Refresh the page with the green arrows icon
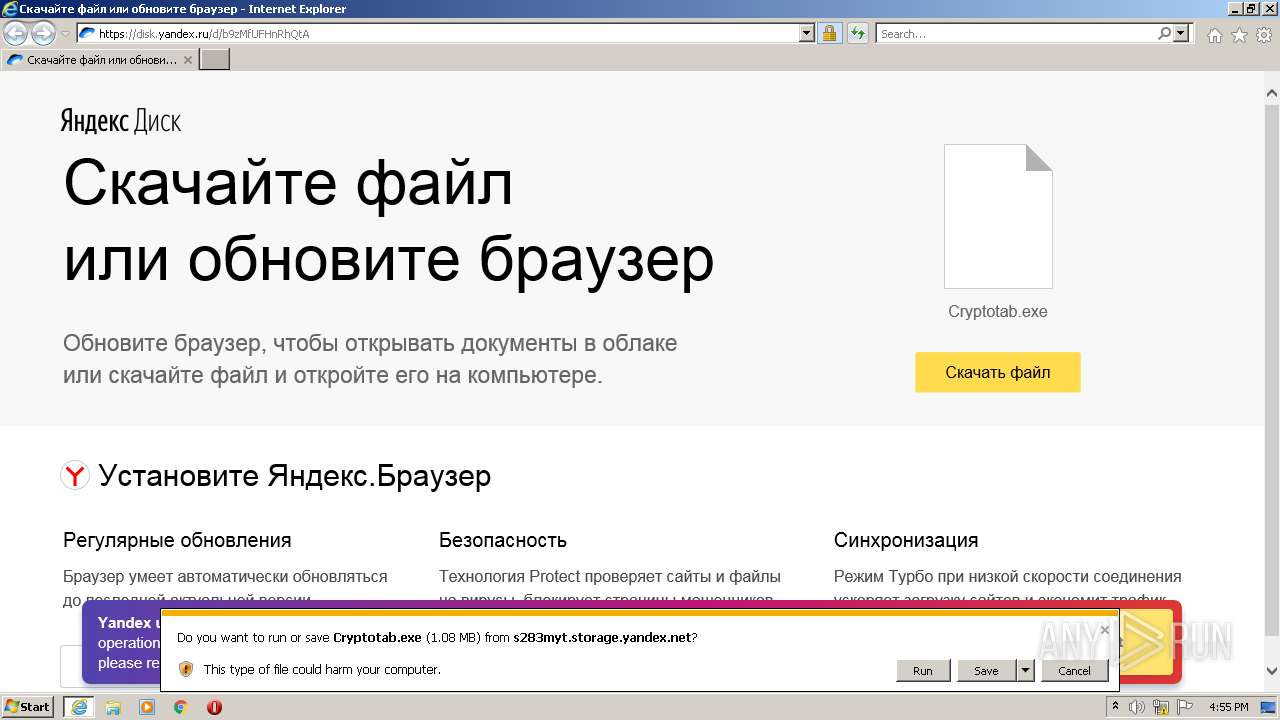The width and height of the screenshot is (1280, 720). 857,33
